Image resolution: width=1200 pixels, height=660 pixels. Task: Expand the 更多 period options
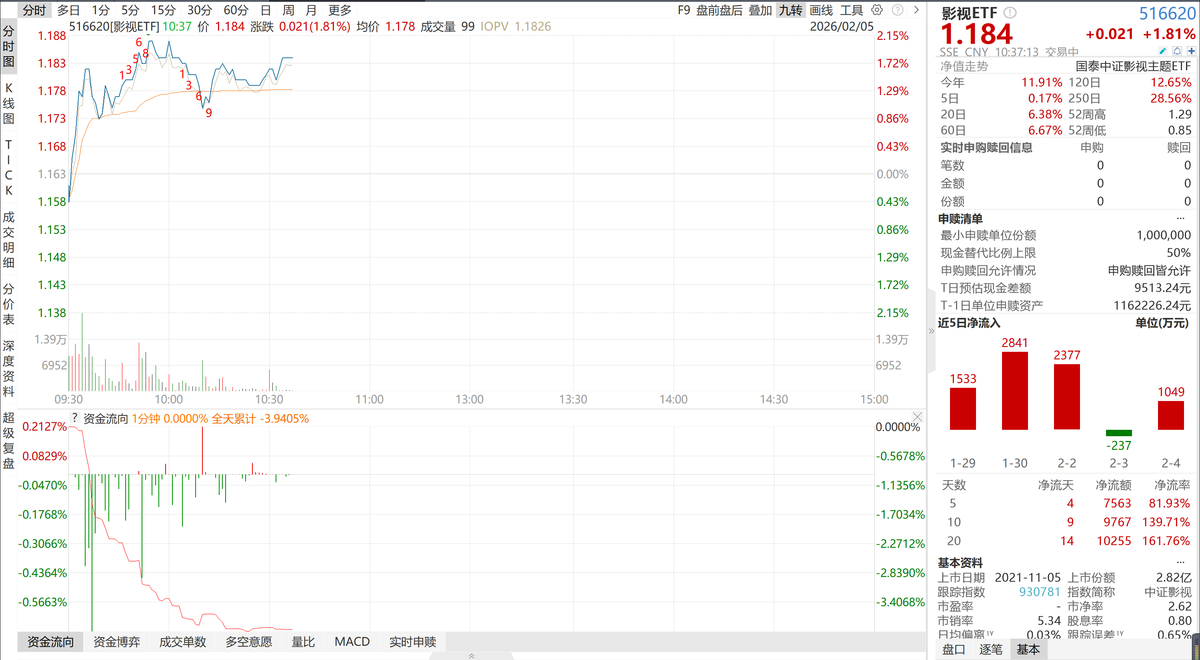[x=340, y=10]
